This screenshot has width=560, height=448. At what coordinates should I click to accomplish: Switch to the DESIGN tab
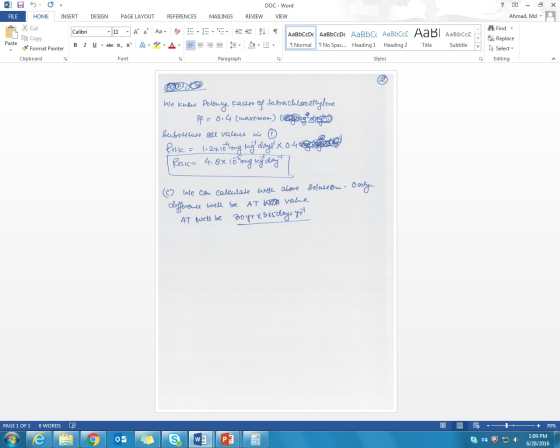(x=99, y=16)
